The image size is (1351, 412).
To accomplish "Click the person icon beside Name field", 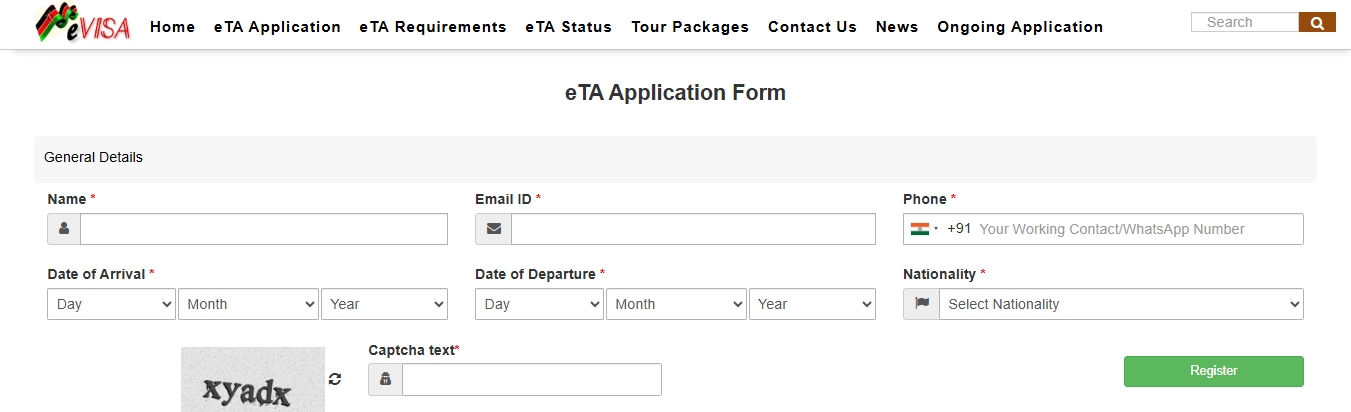I will pyautogui.click(x=64, y=229).
